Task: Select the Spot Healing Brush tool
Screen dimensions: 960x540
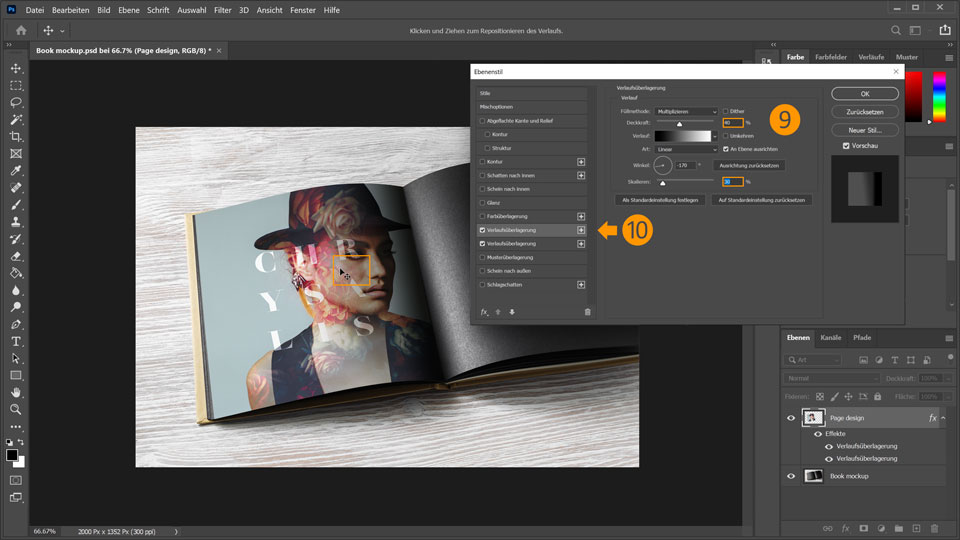Action: point(16,188)
